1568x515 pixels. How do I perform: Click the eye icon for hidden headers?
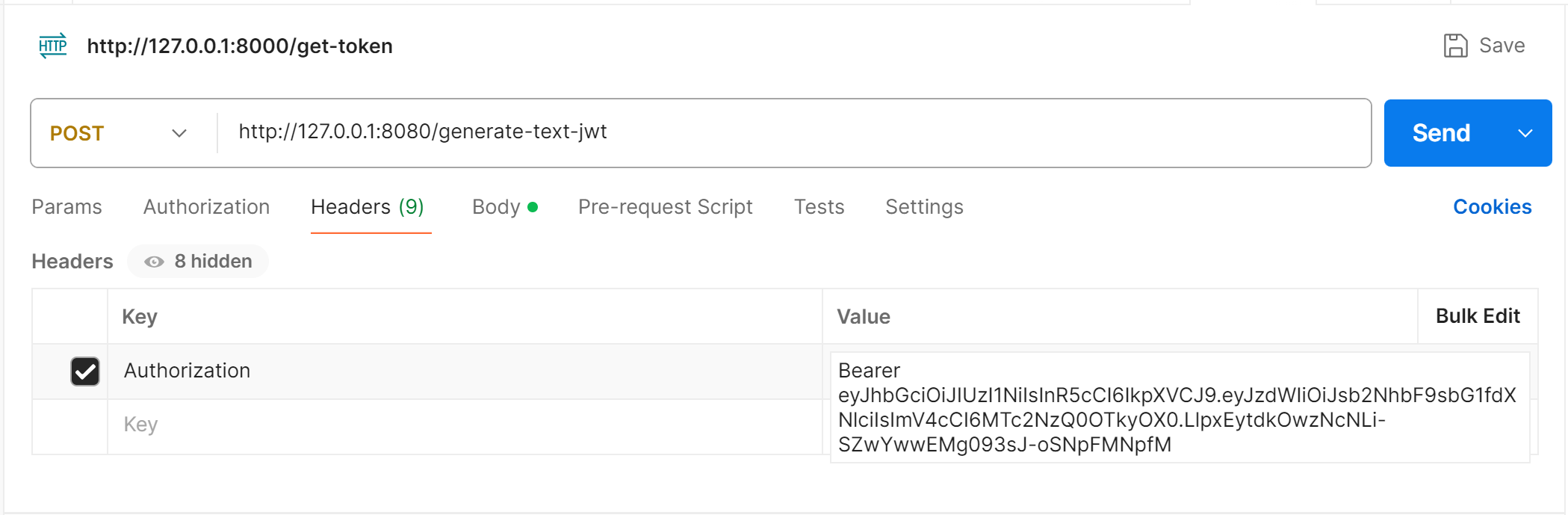point(154,262)
